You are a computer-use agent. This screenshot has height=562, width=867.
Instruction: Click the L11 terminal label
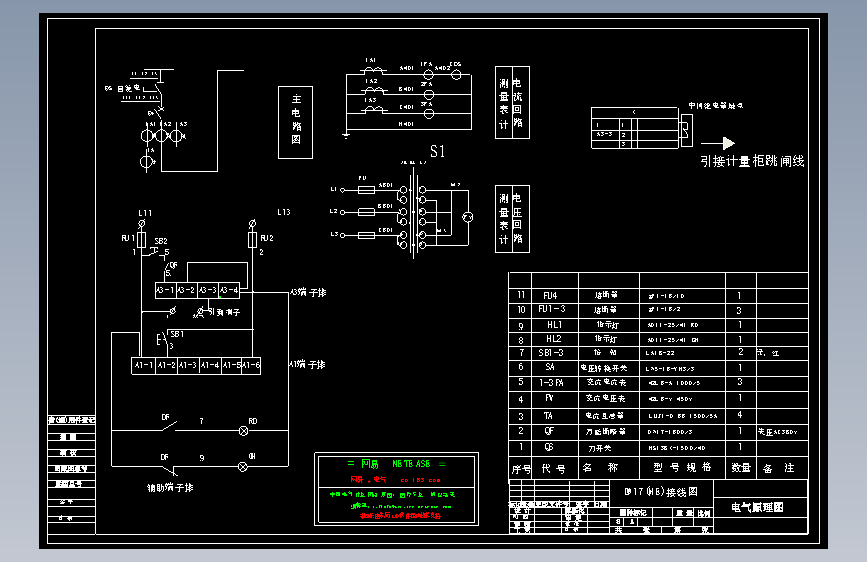click(145, 213)
